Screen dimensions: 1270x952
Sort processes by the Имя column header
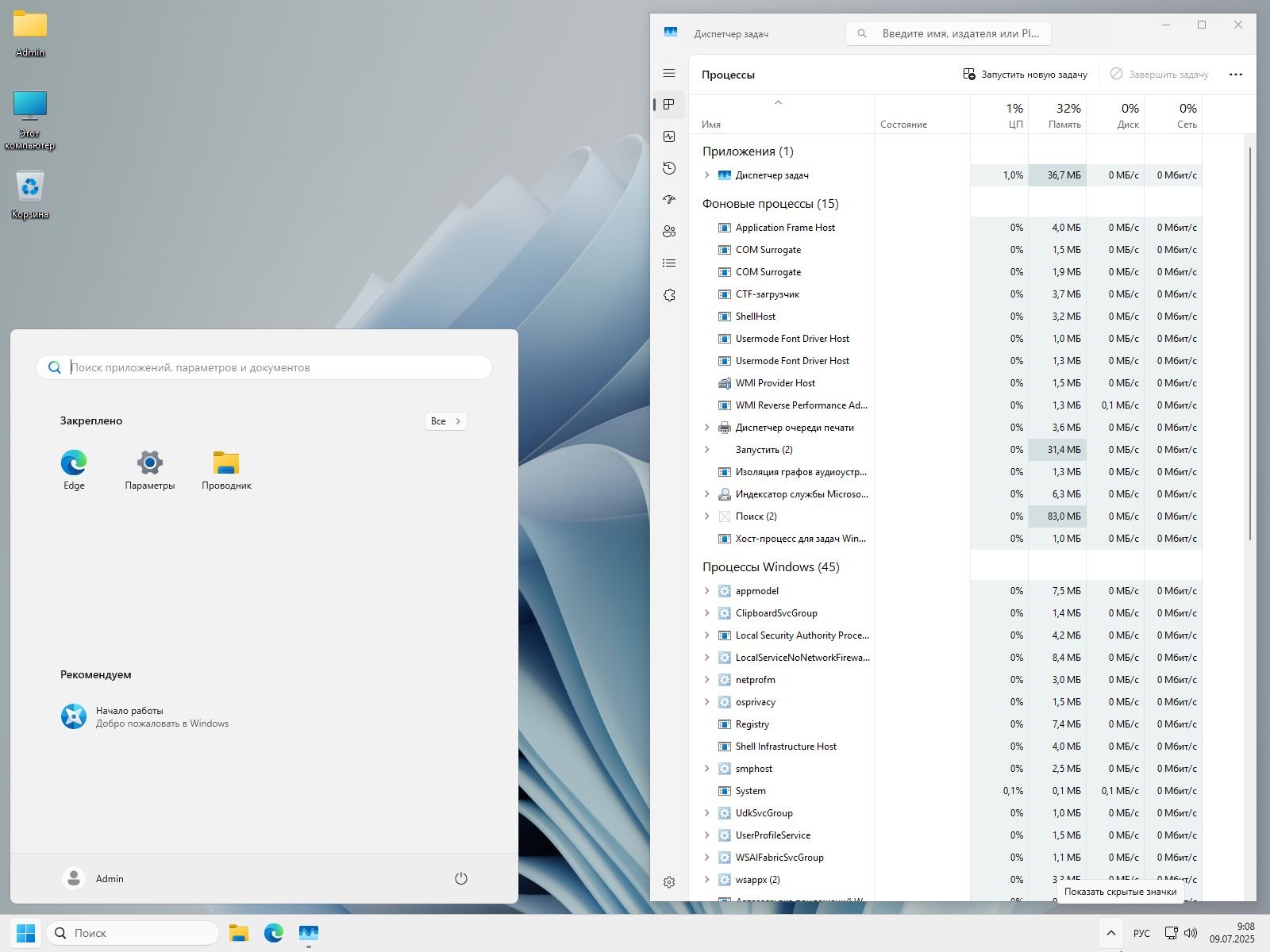[x=782, y=115]
